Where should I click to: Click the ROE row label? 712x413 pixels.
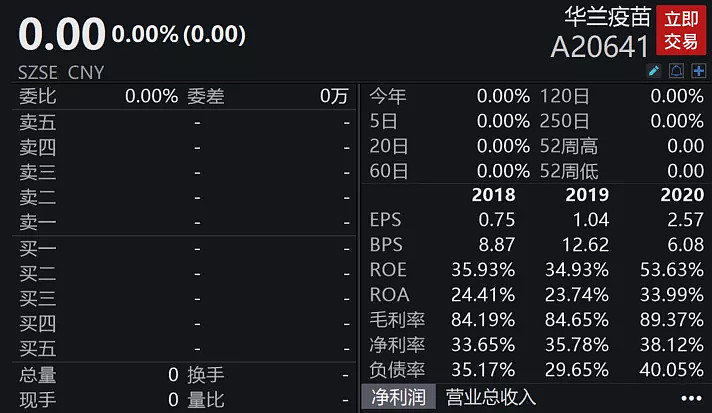click(x=388, y=270)
